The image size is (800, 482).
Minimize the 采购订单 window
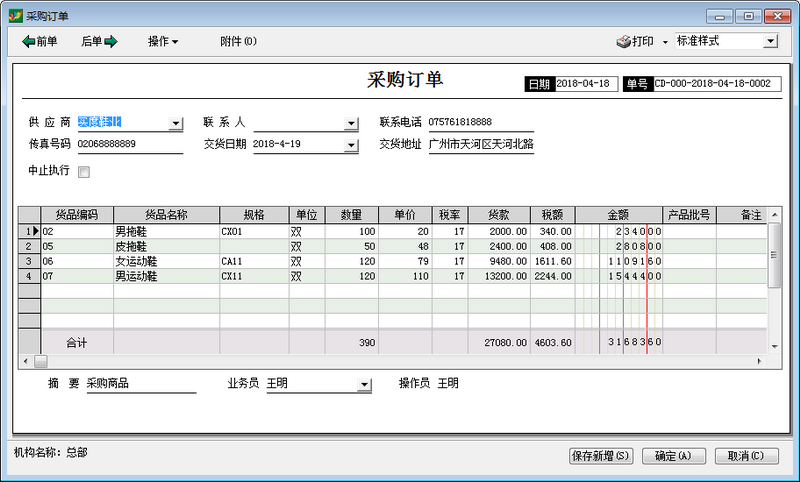tap(719, 16)
